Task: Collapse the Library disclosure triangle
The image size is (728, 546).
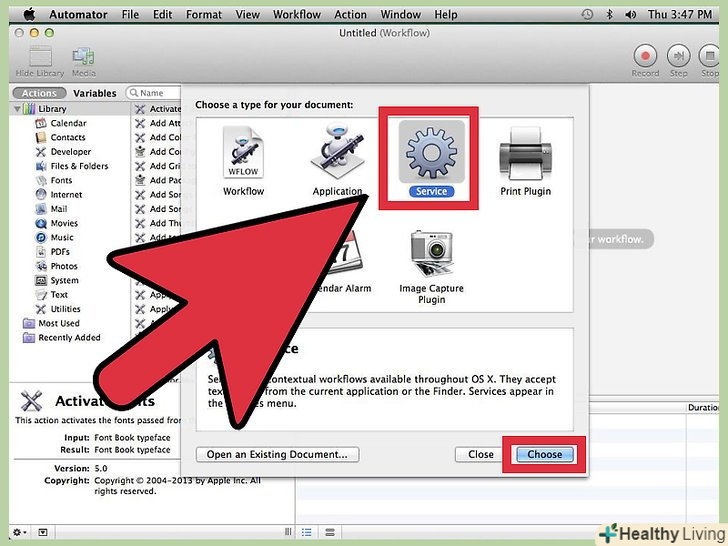Action: [x=17, y=109]
